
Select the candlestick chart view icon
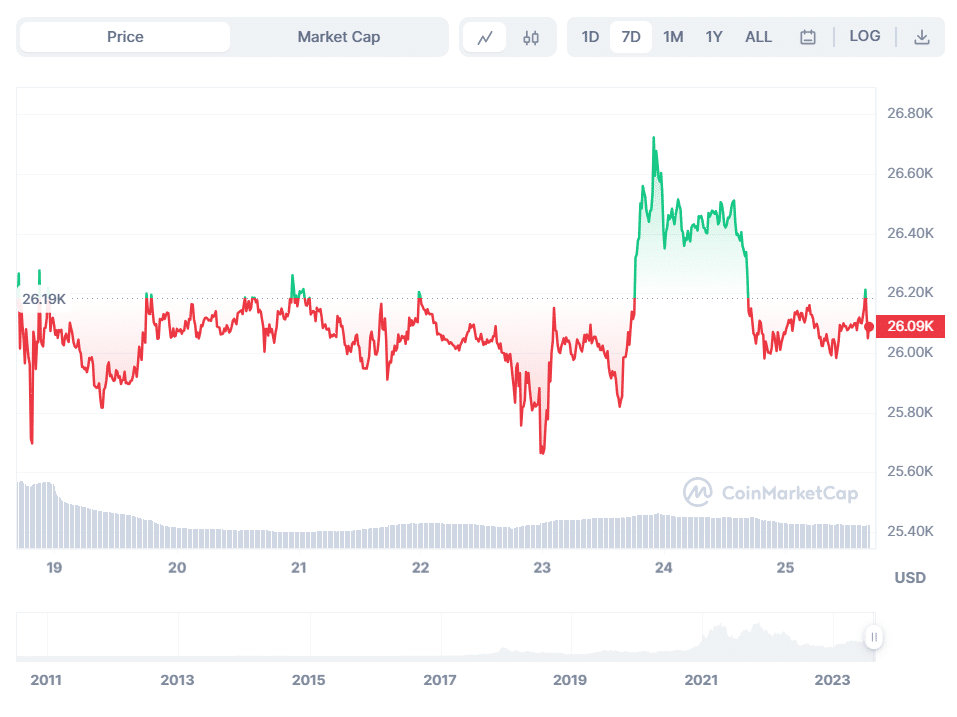(531, 38)
